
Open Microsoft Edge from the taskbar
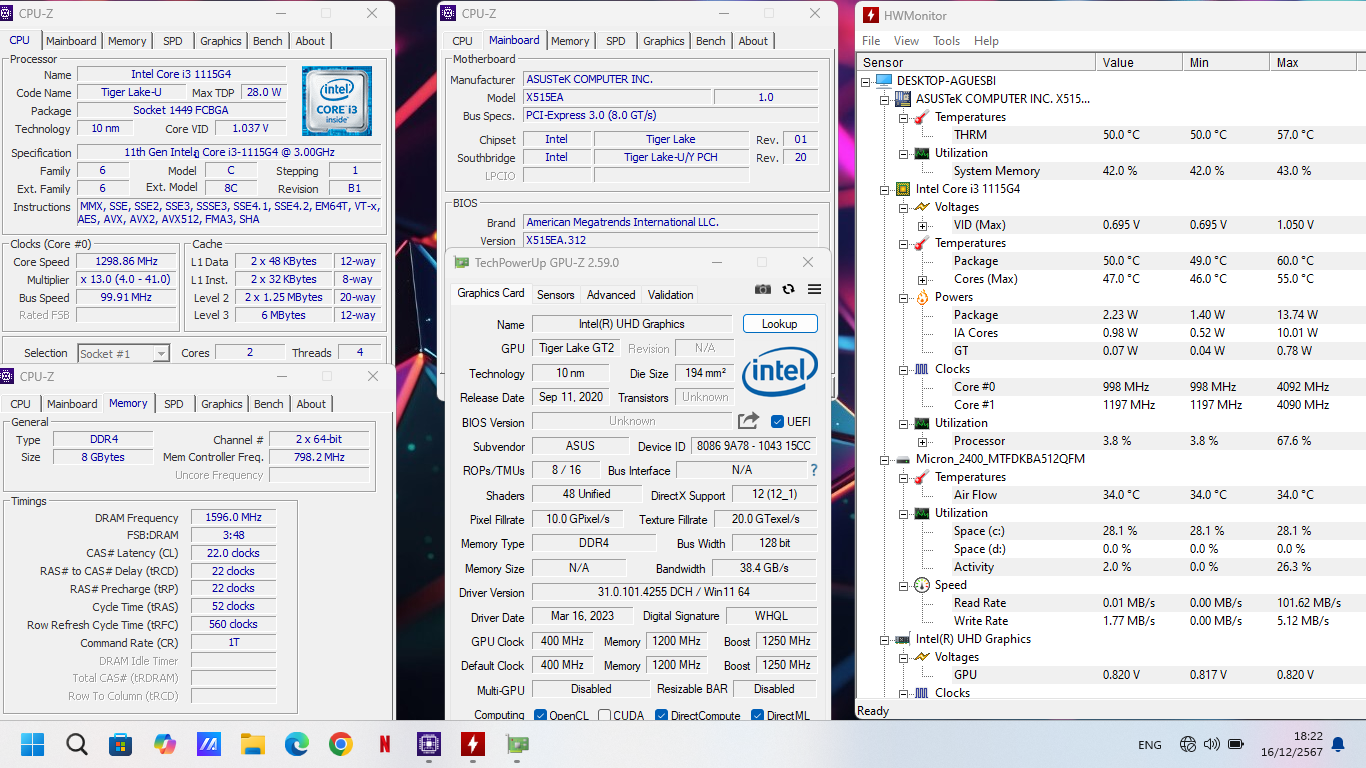[296, 744]
